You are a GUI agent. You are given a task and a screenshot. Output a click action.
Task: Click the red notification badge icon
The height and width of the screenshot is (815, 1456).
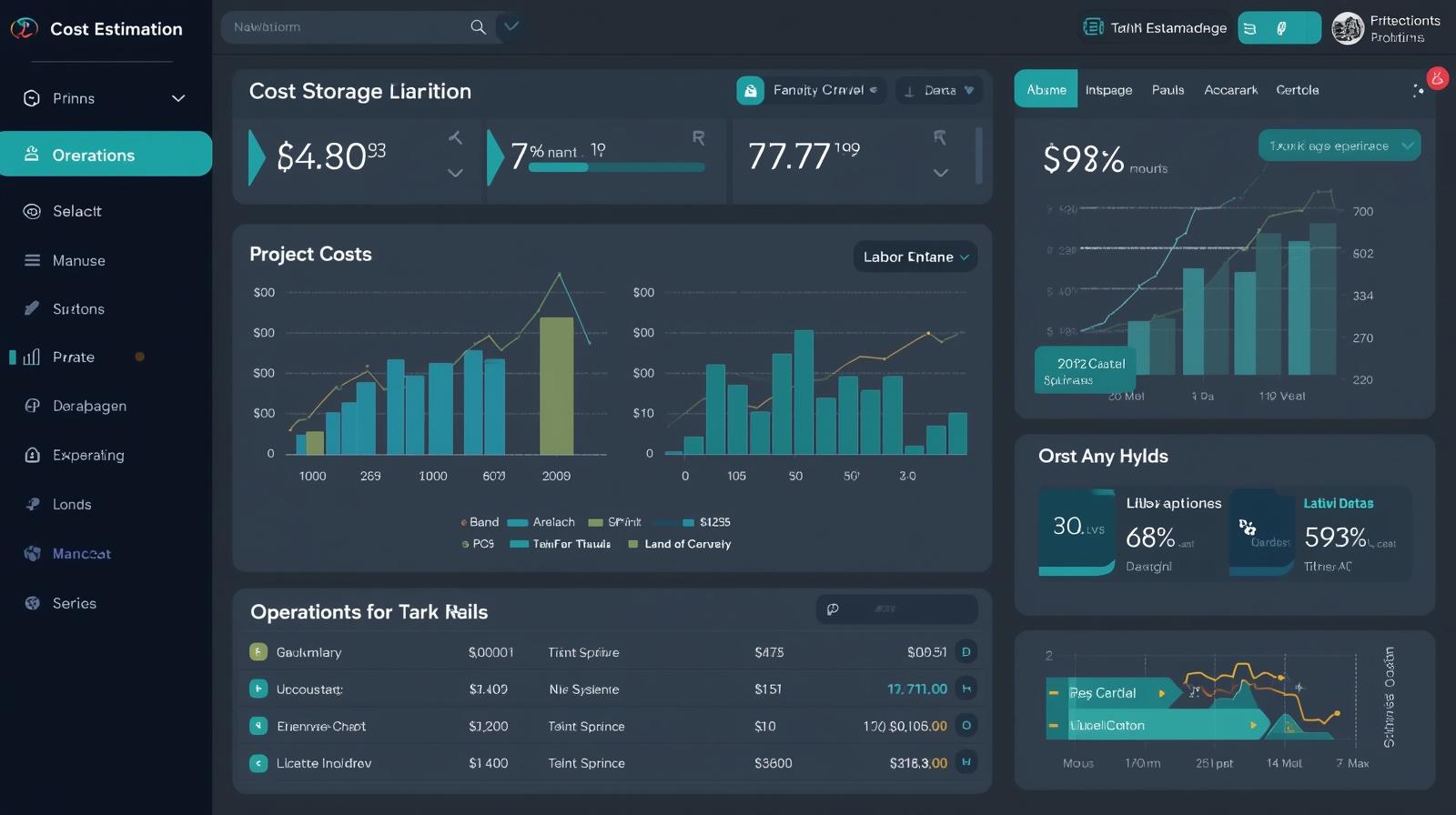[1437, 78]
